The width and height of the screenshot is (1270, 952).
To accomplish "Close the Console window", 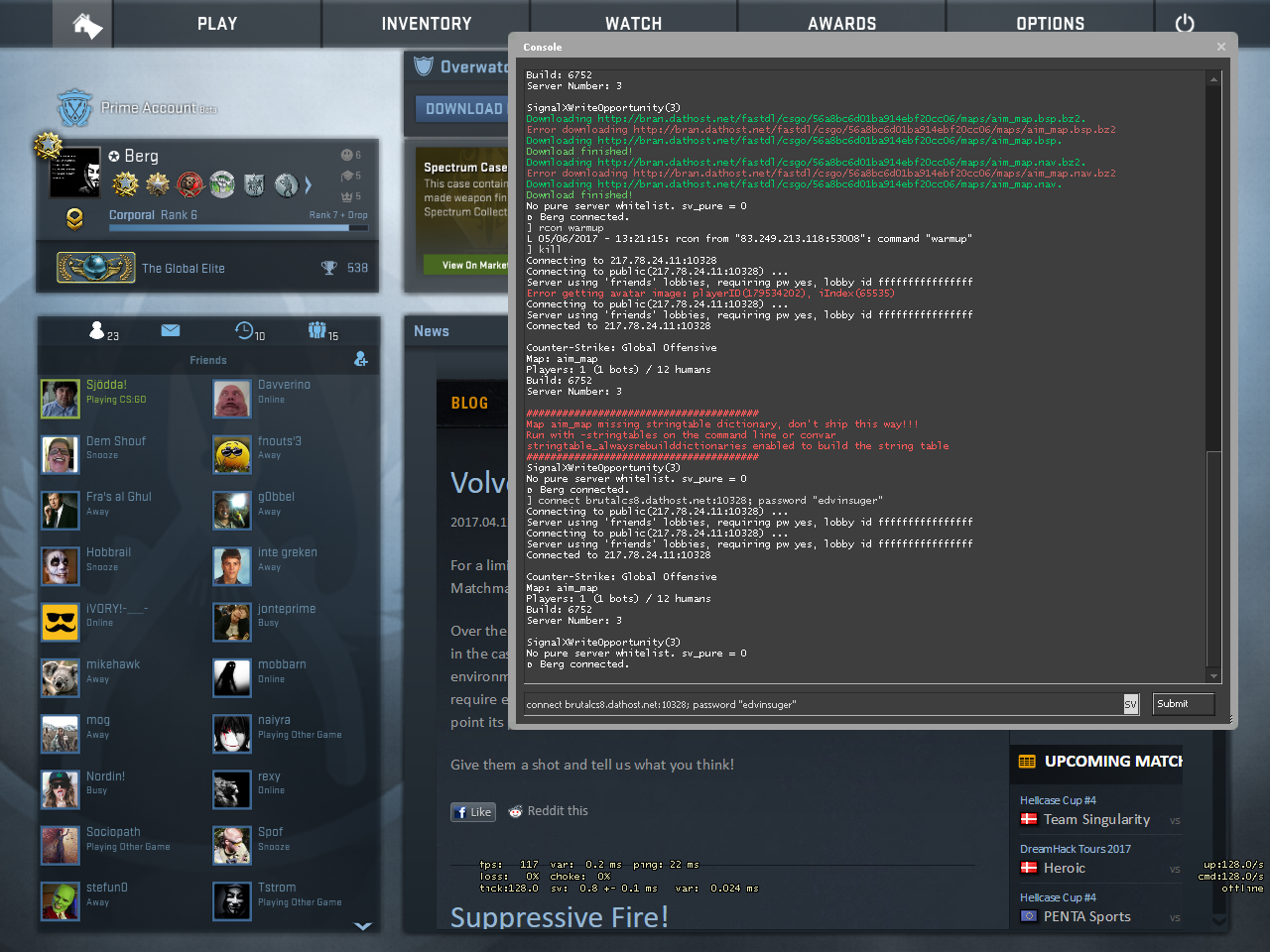I will click(x=1221, y=47).
